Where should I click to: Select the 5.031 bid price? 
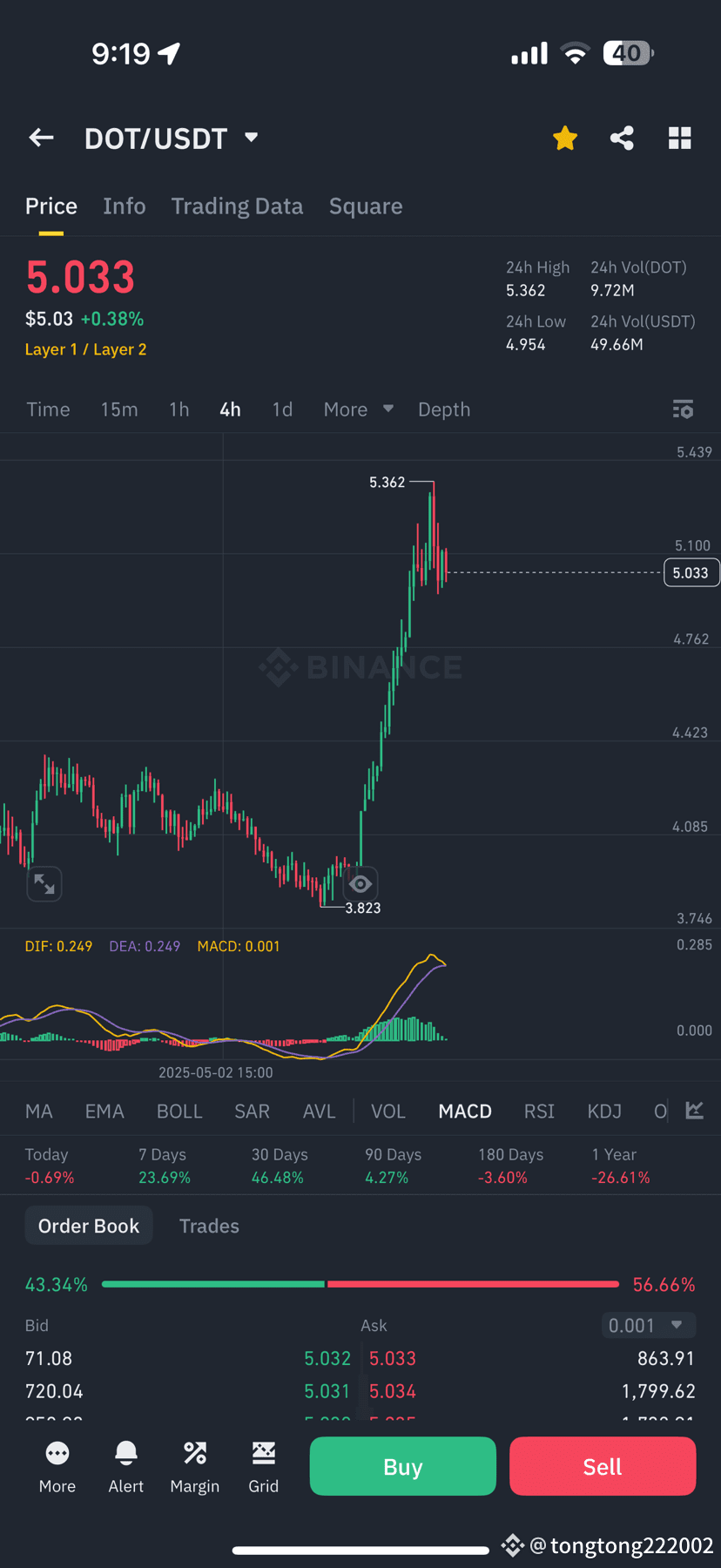[x=327, y=1391]
